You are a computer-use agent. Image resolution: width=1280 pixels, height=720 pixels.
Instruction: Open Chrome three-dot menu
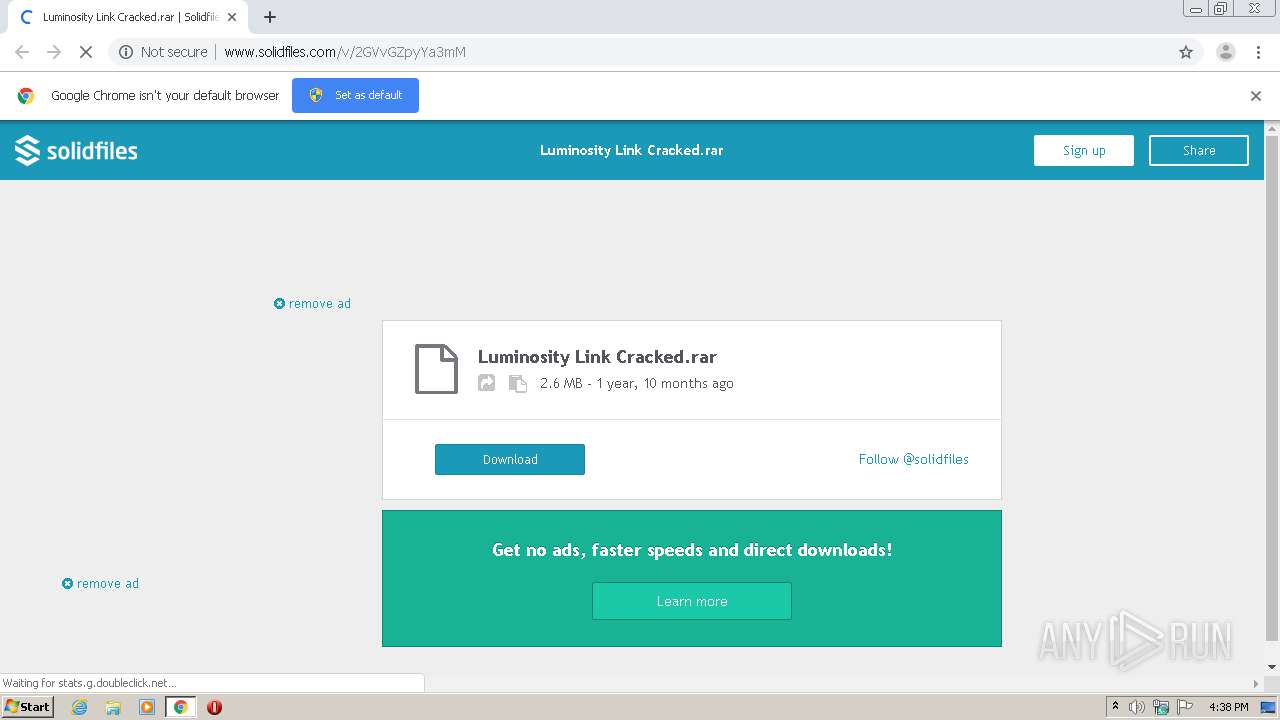pos(1258,52)
